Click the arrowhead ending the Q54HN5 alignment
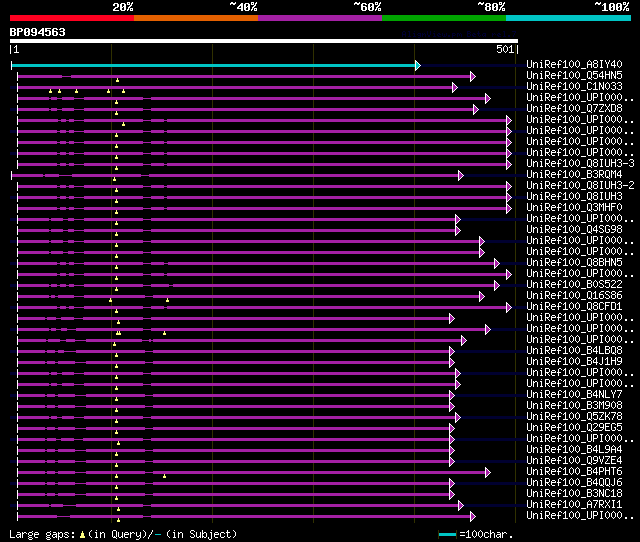 click(473, 76)
